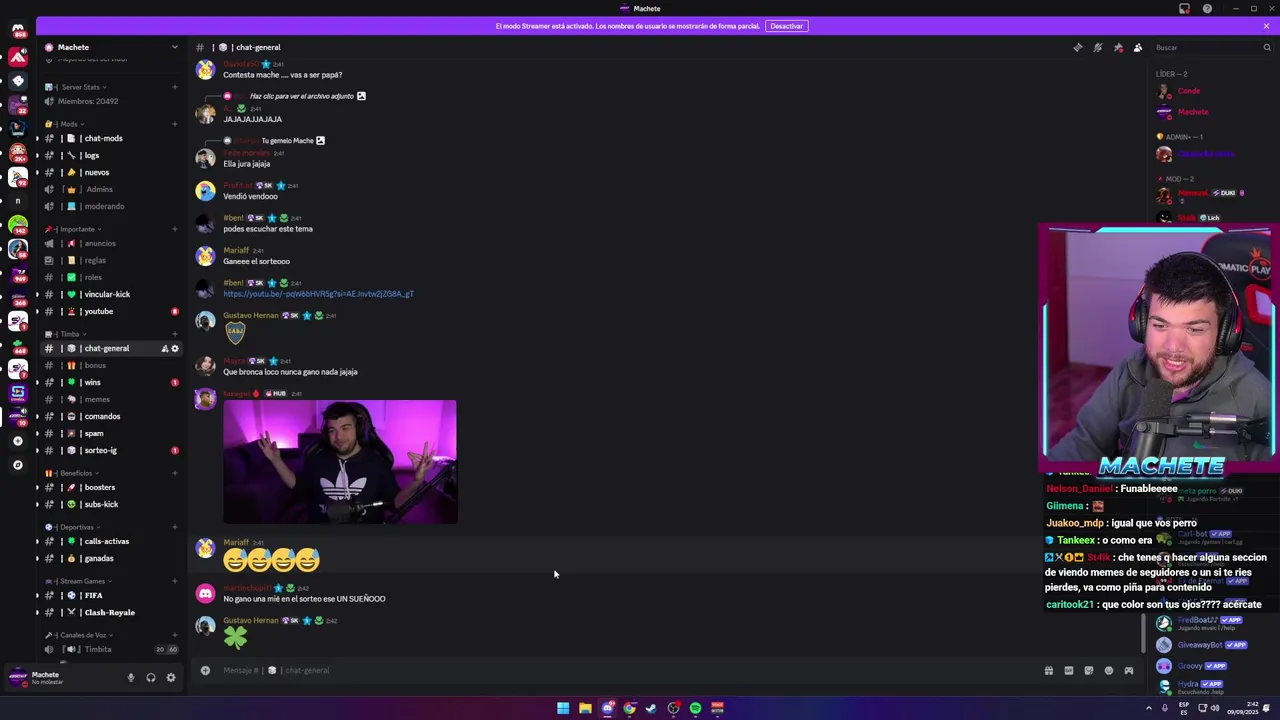Open the wins channel

click(x=110, y=382)
